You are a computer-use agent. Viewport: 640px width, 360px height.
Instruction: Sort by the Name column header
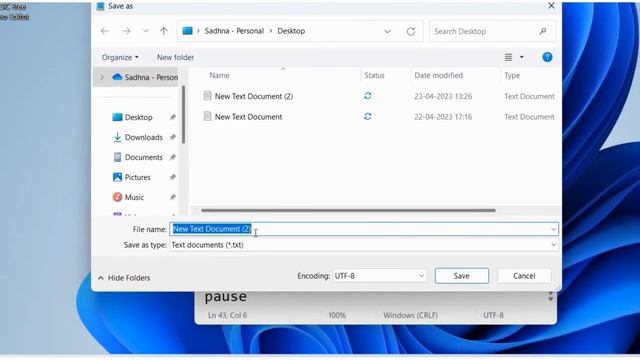(x=219, y=76)
